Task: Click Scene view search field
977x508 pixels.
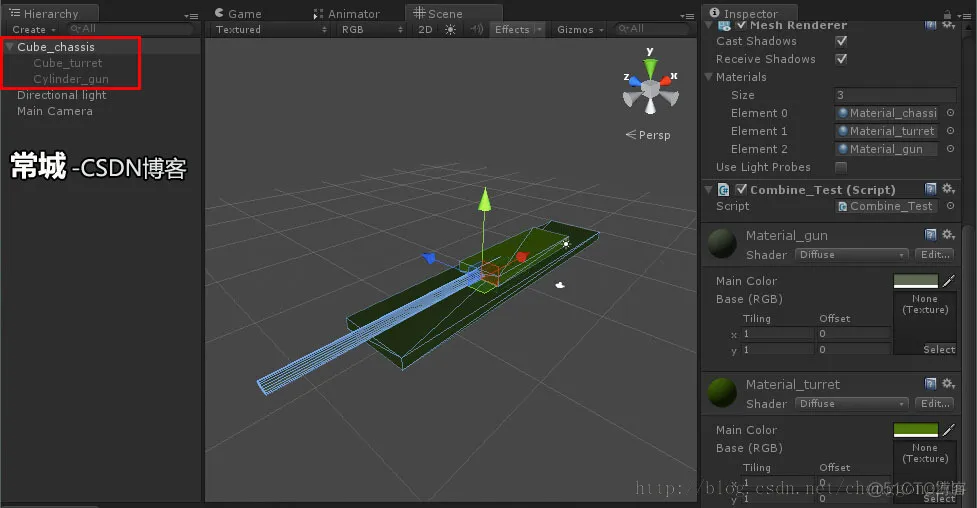Action: [x=652, y=29]
